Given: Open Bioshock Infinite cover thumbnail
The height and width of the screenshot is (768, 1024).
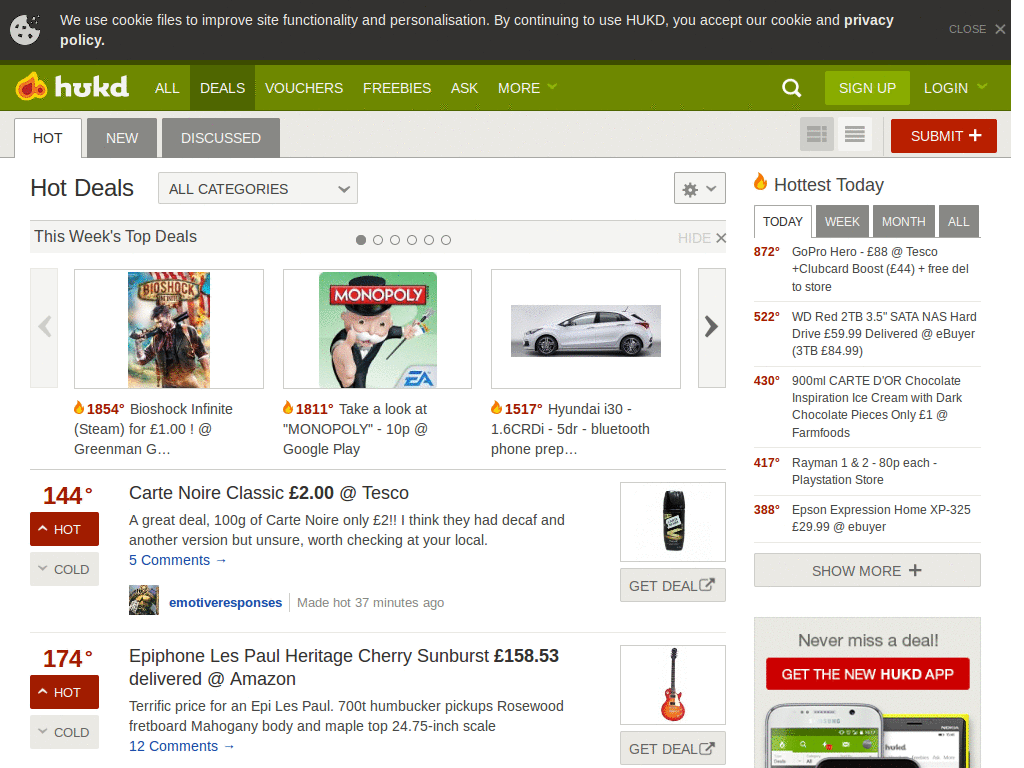Looking at the screenshot, I should 169,329.
